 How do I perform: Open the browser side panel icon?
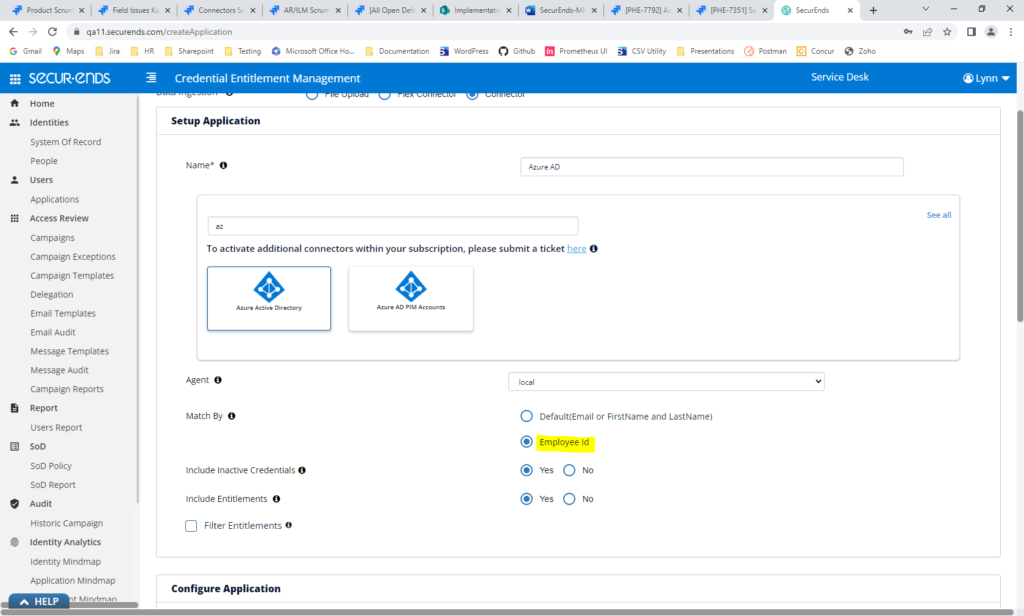click(x=971, y=31)
